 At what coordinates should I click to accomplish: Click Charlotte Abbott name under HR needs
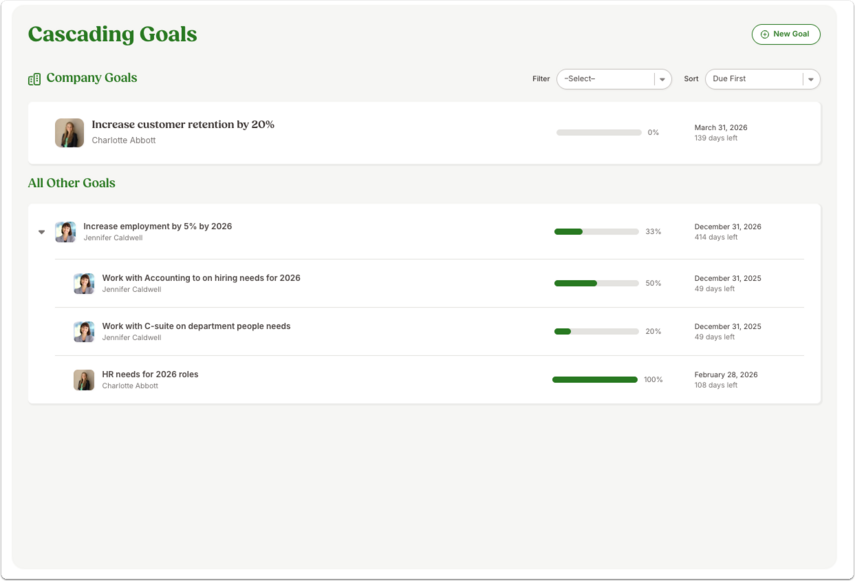click(130, 386)
